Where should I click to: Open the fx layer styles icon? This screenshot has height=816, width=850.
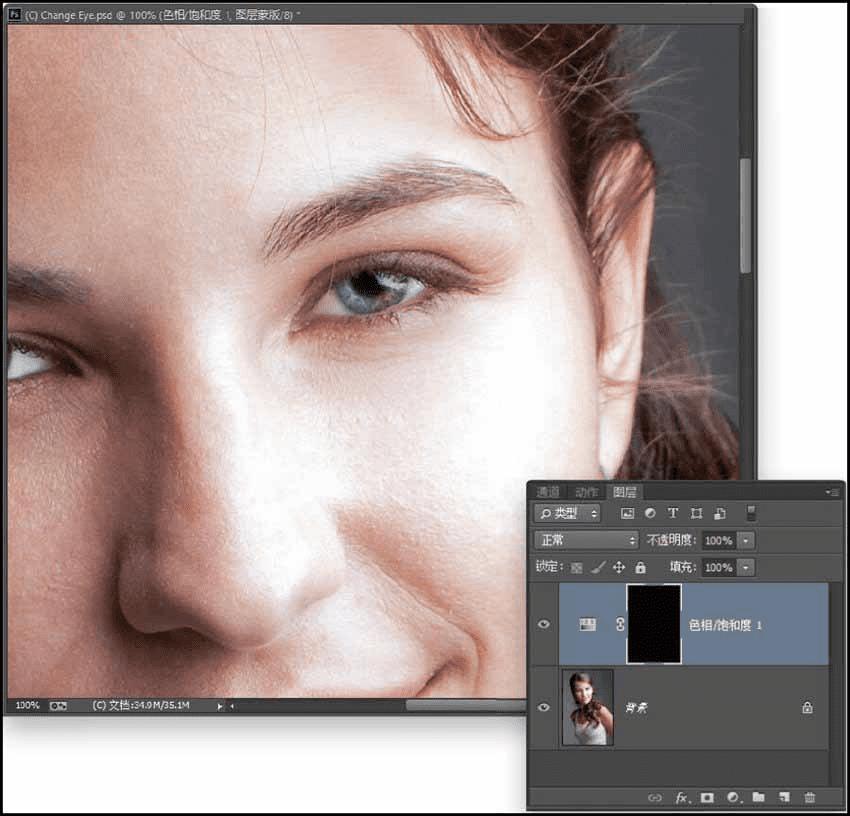tap(682, 797)
